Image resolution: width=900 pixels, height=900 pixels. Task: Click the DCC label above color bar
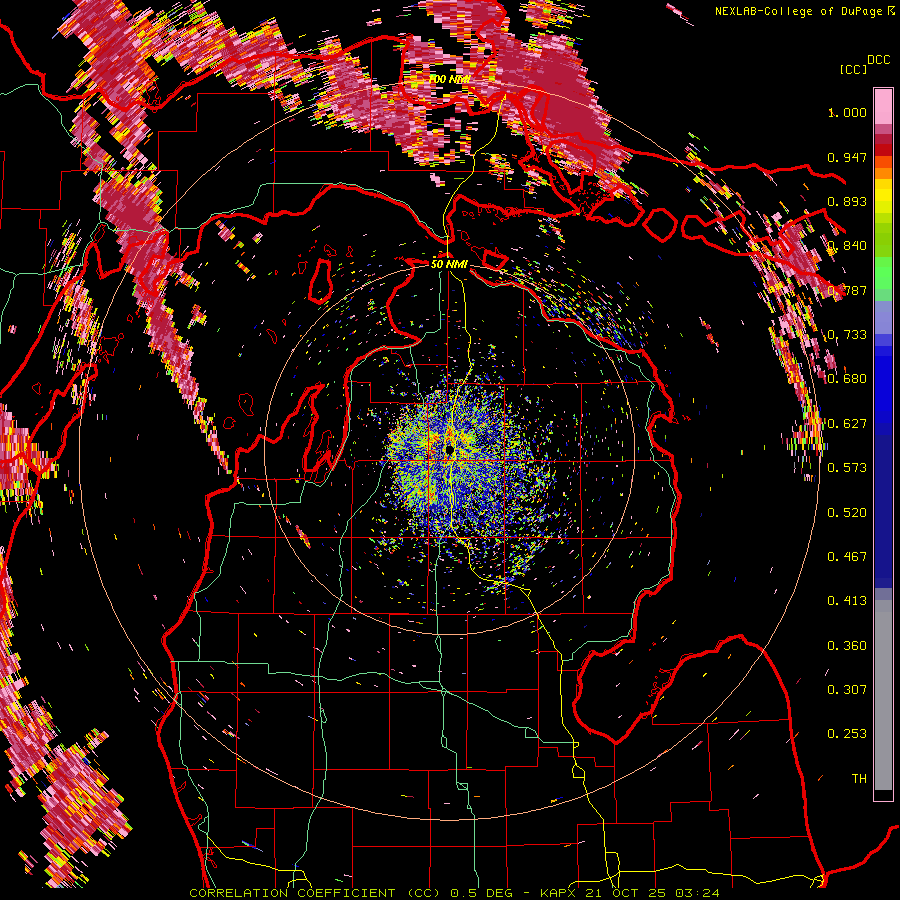(x=879, y=60)
